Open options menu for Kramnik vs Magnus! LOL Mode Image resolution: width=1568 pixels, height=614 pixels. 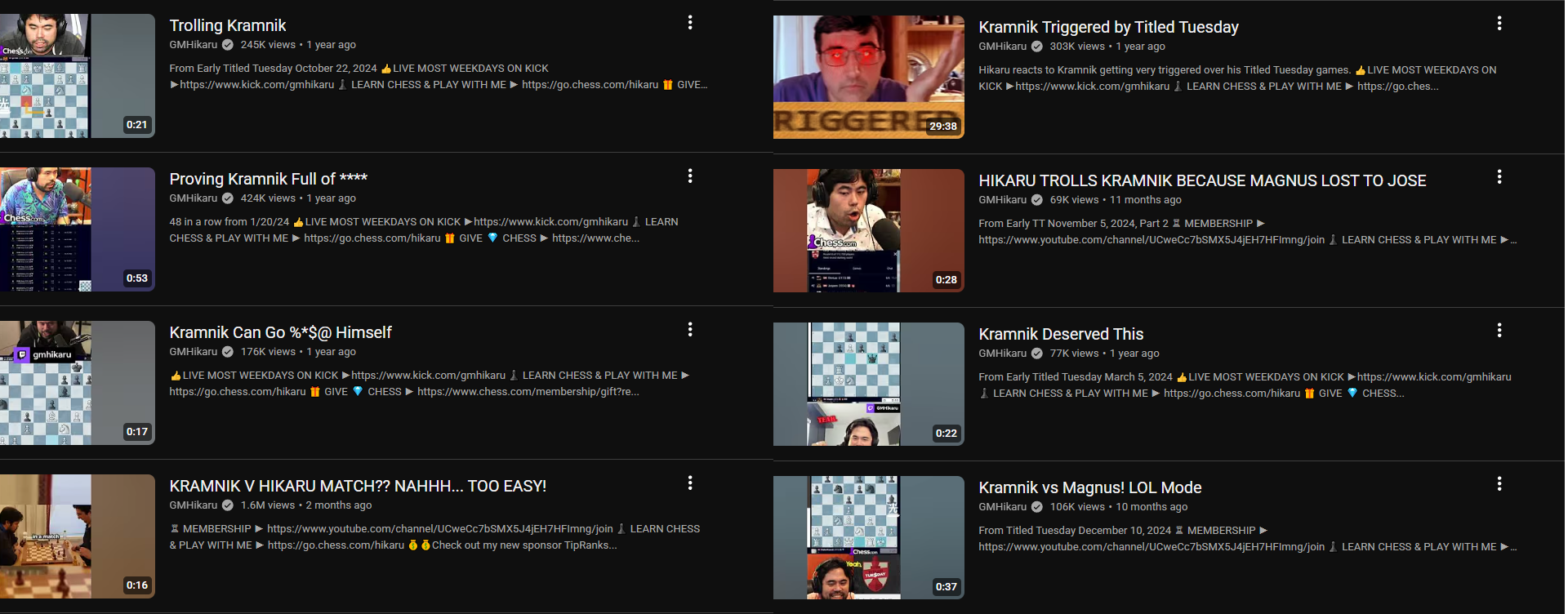1499,484
